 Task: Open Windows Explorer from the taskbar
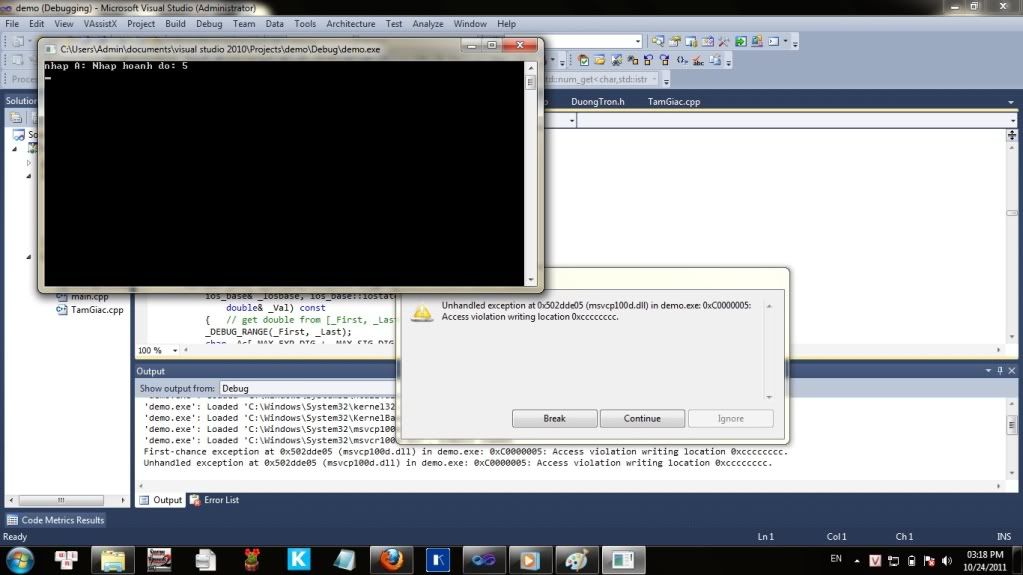point(112,560)
